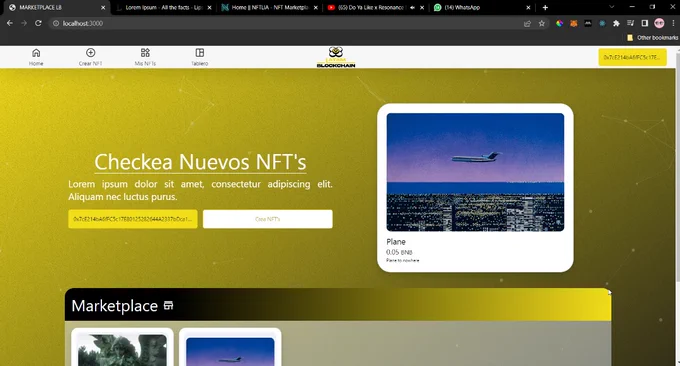The width and height of the screenshot is (680, 366).
Task: Open the Tablero dashboard icon
Action: (x=199, y=53)
